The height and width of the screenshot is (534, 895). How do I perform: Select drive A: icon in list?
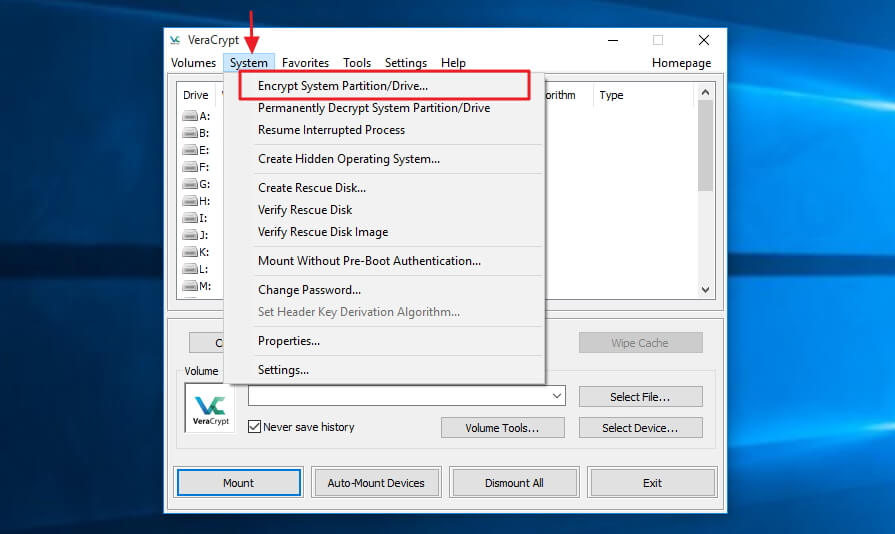tap(190, 116)
